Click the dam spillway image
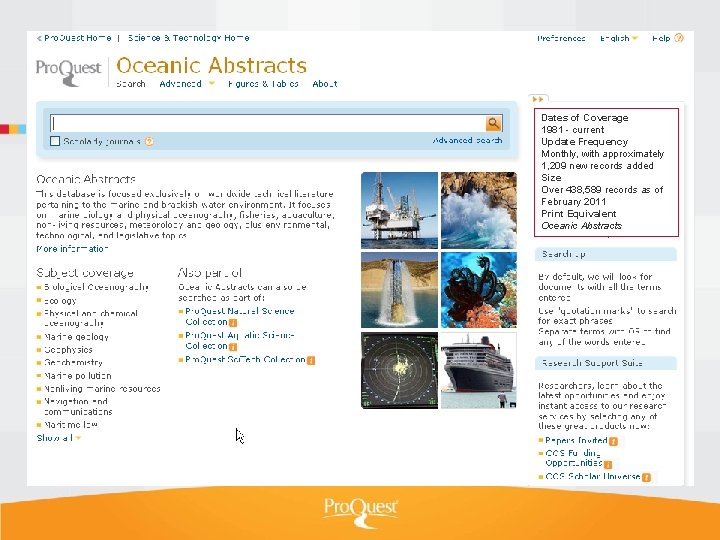Screen dimensions: 720x540 399,290
